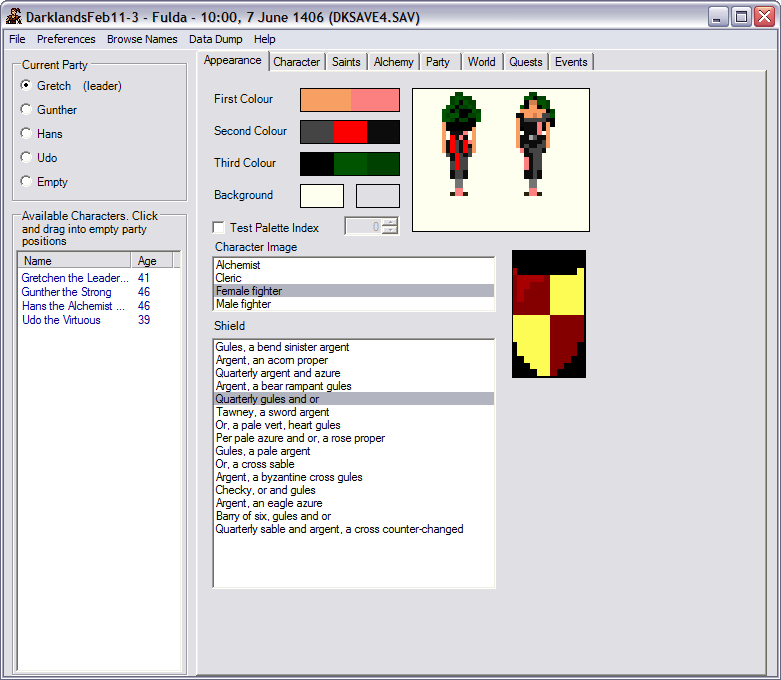Open the Preferences menu
Image resolution: width=781 pixels, height=680 pixels.
click(x=66, y=39)
